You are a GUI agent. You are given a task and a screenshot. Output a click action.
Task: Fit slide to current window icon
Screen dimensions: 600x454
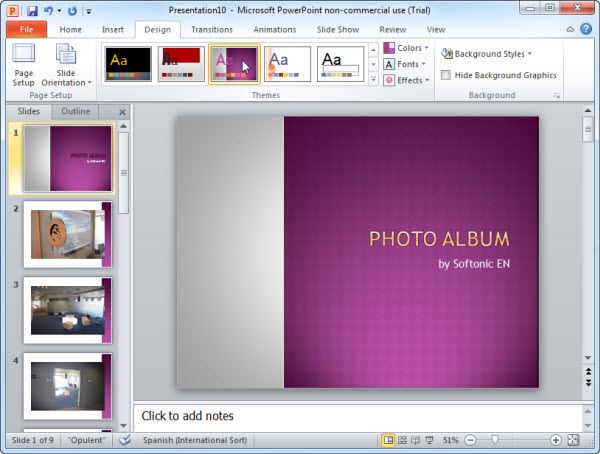click(x=572, y=440)
